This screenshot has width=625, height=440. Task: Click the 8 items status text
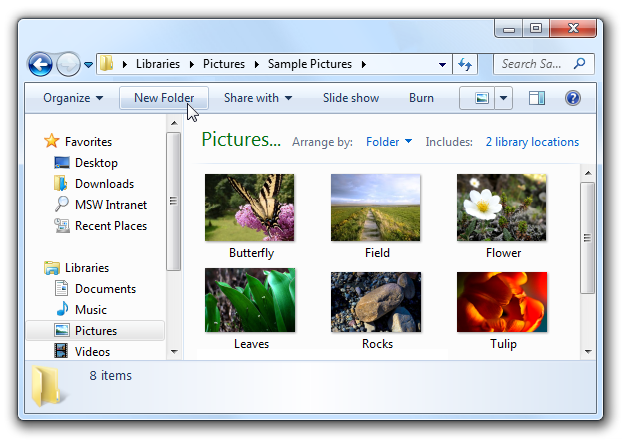110,375
